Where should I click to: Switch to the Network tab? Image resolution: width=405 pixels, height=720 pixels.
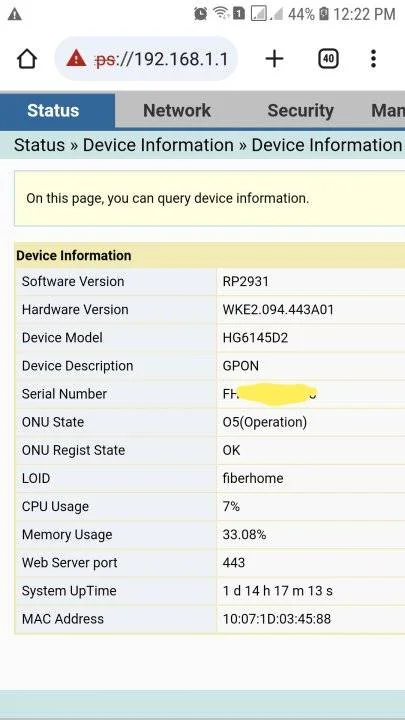[177, 111]
